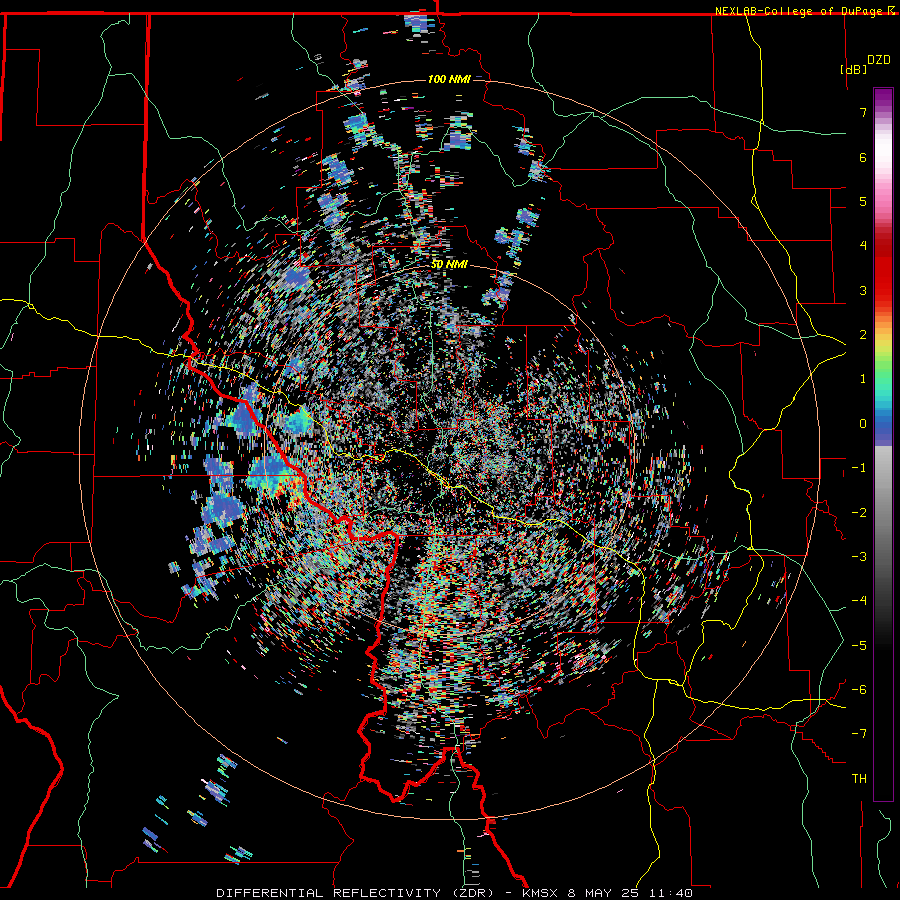
Task: Click the -4 value on color scale
Action: [859, 601]
